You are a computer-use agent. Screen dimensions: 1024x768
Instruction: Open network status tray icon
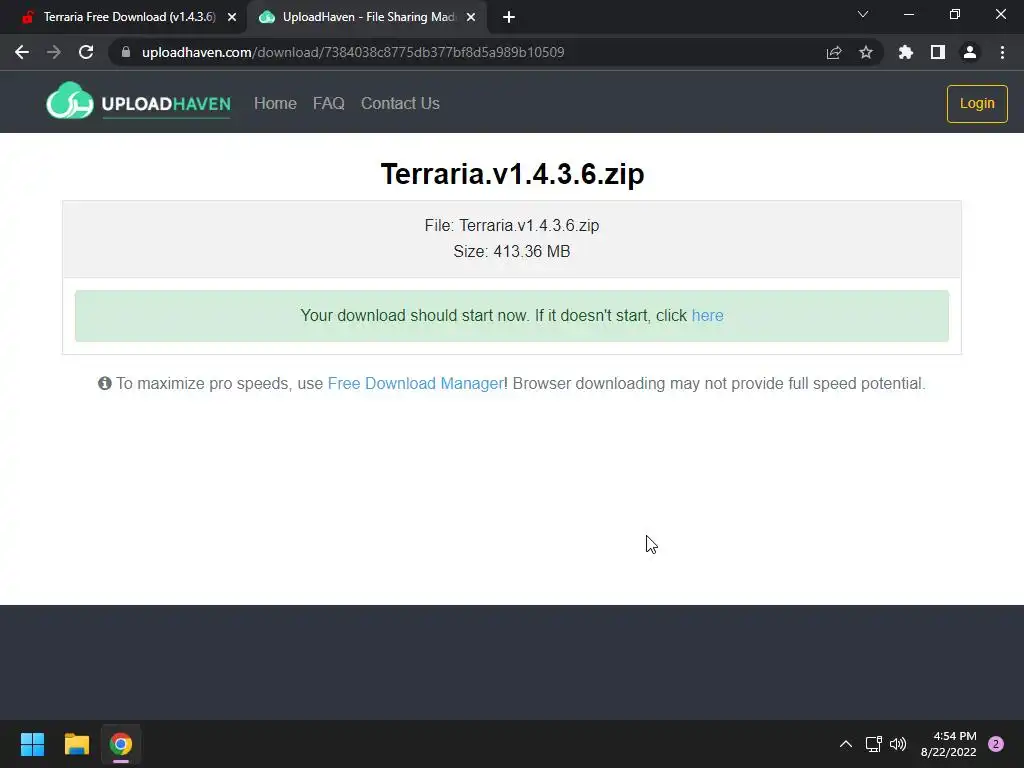click(873, 744)
